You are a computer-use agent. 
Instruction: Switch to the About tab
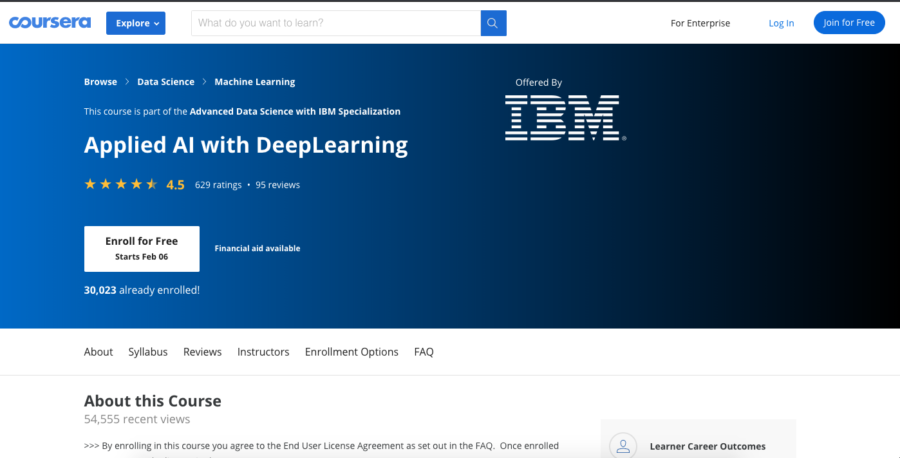98,352
